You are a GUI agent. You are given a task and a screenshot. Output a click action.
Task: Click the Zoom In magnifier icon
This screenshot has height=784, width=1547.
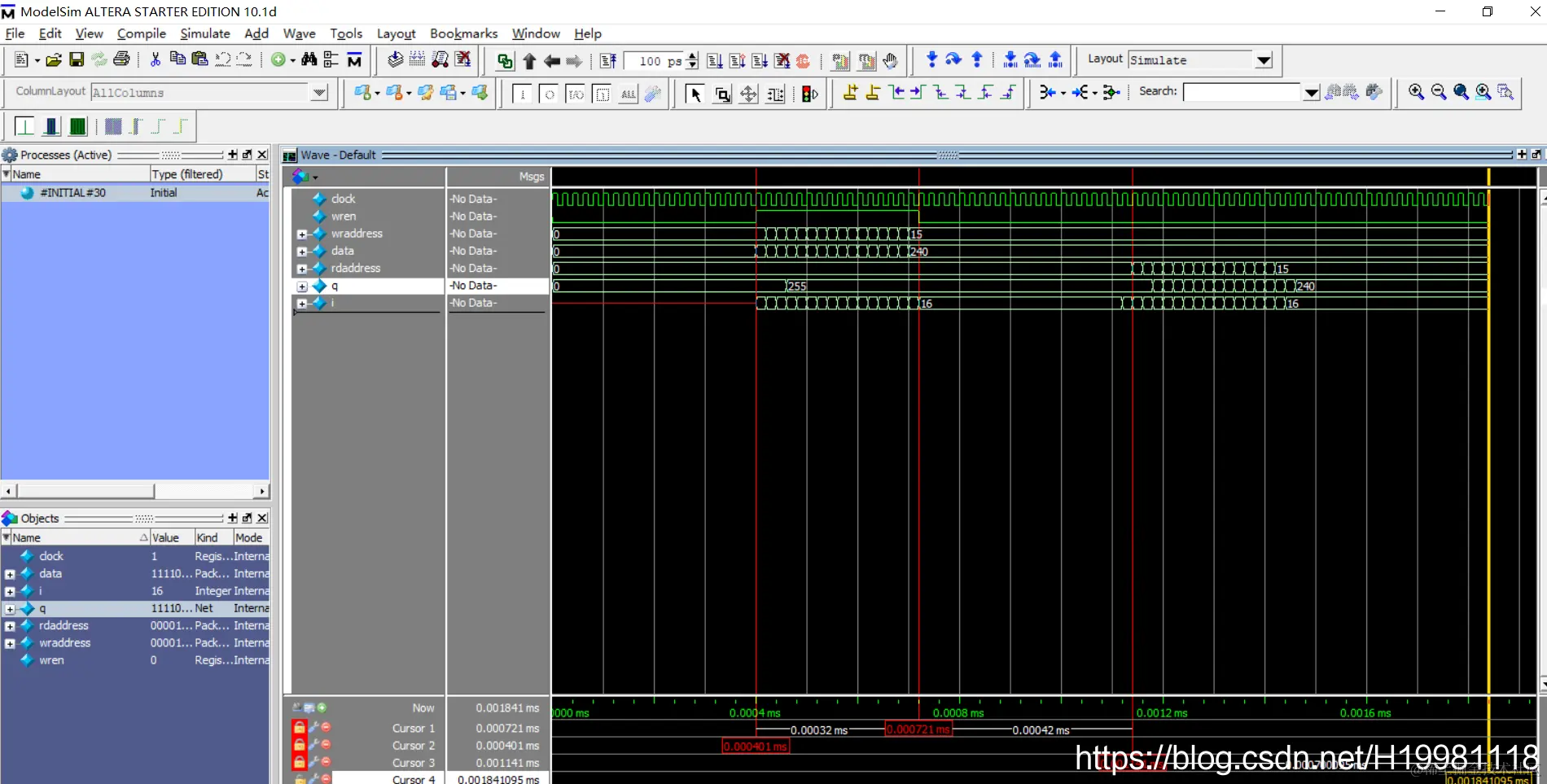[x=1417, y=93]
